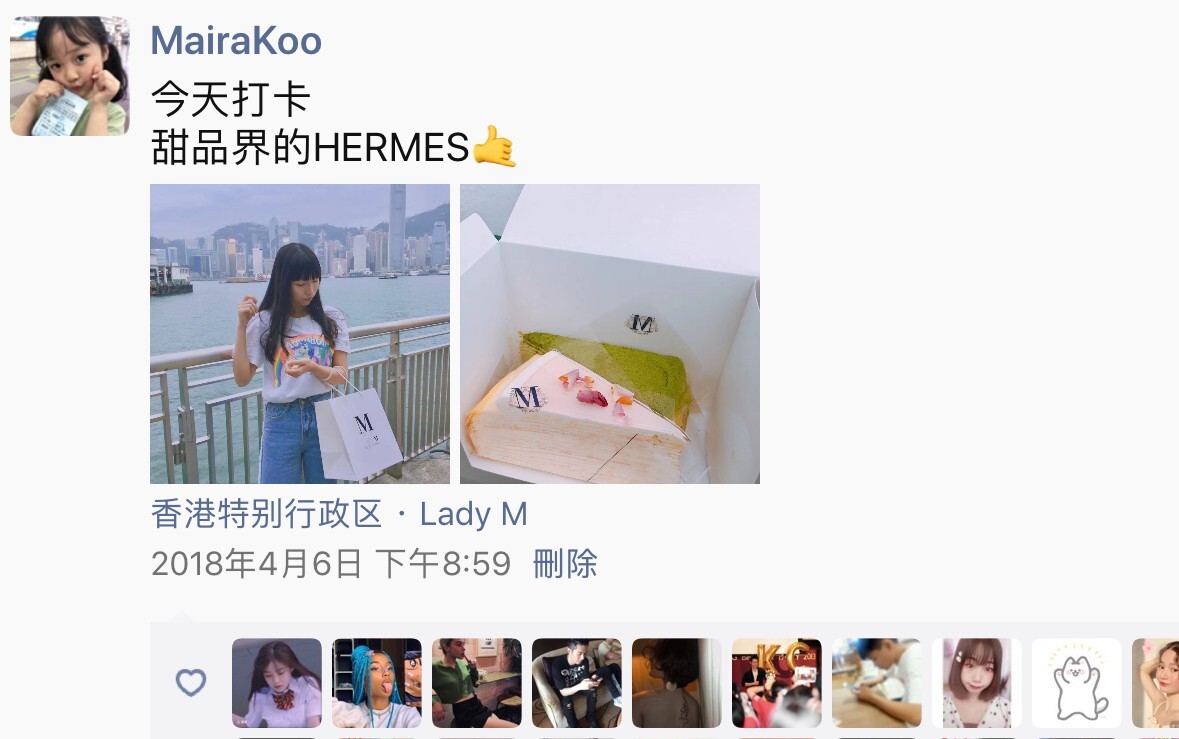Click the MairaKoo username link
Image resolution: width=1179 pixels, height=739 pixels.
pos(236,41)
